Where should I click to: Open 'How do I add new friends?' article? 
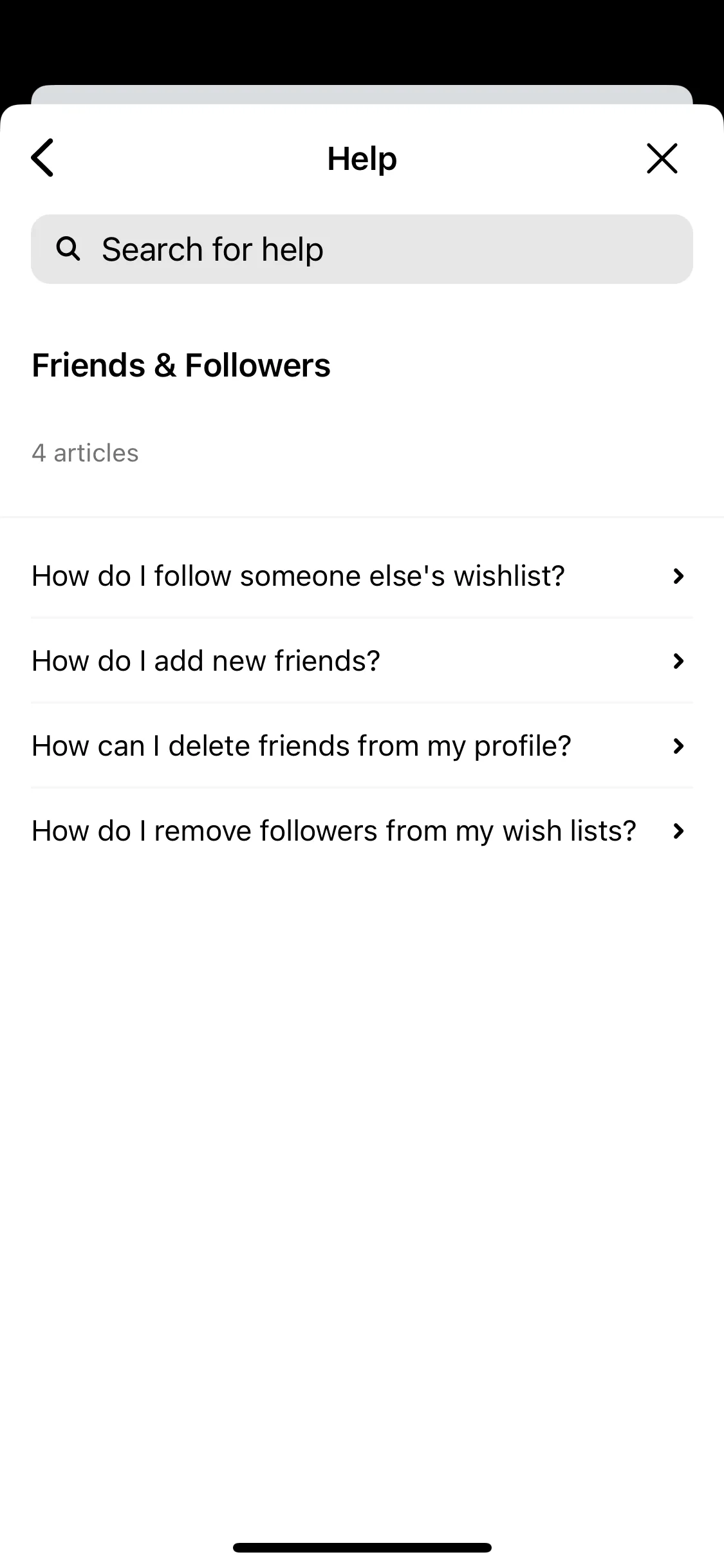[362, 660]
